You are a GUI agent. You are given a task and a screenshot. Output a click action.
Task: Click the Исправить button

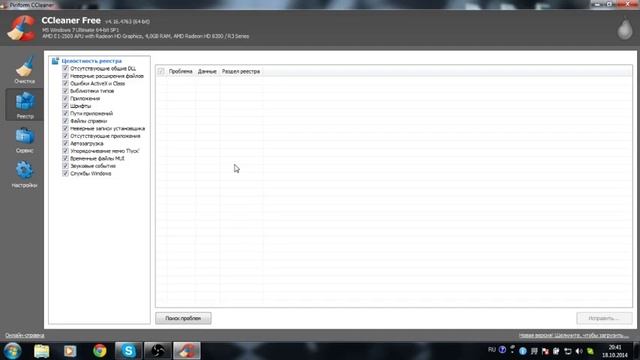[604, 318]
